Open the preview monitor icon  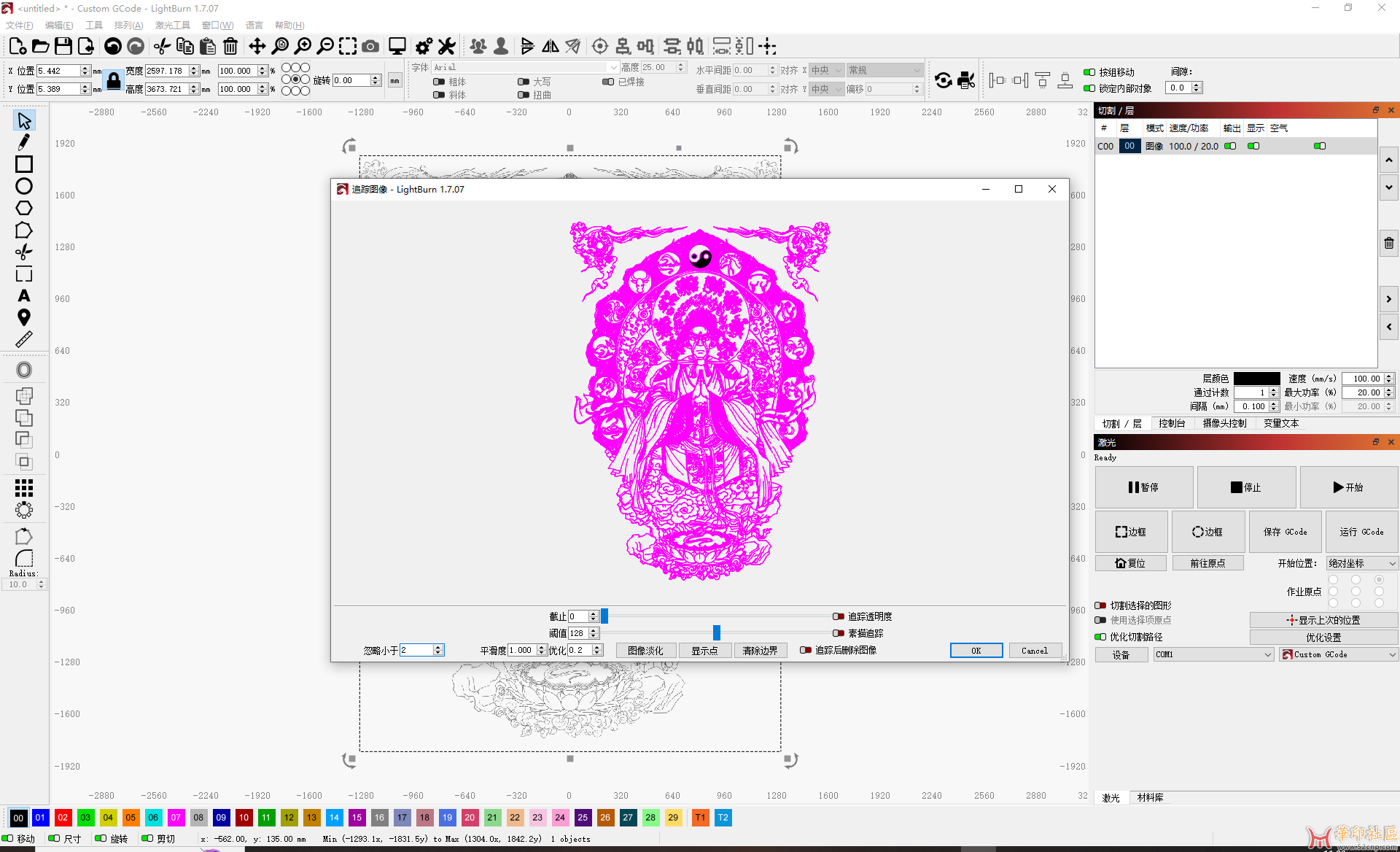397,47
